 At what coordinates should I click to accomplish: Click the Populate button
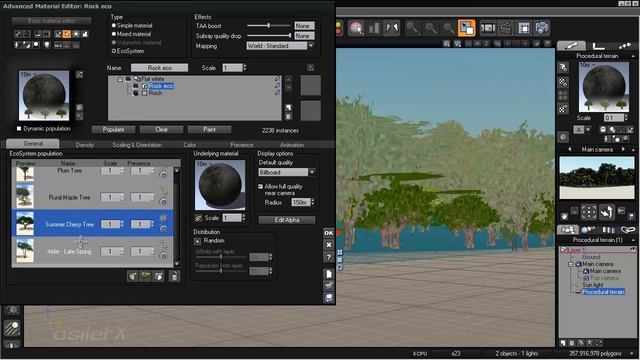(x=113, y=129)
